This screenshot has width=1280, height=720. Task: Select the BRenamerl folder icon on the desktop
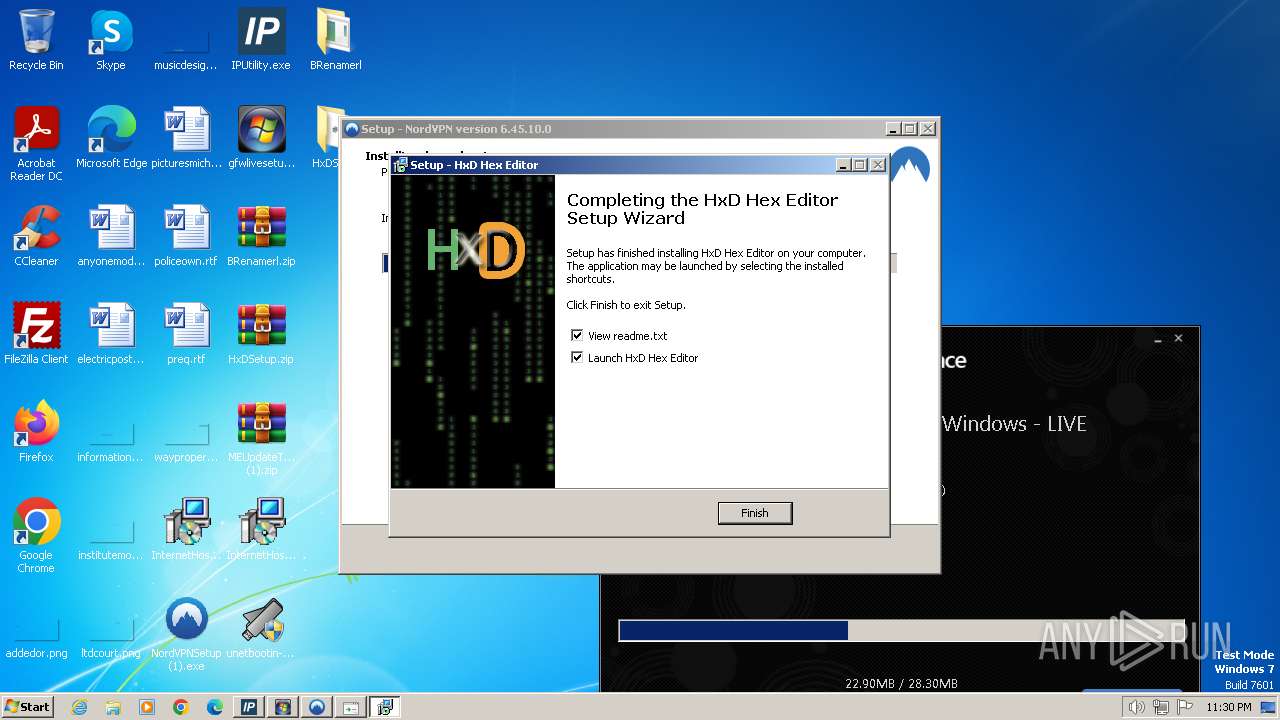[336, 40]
